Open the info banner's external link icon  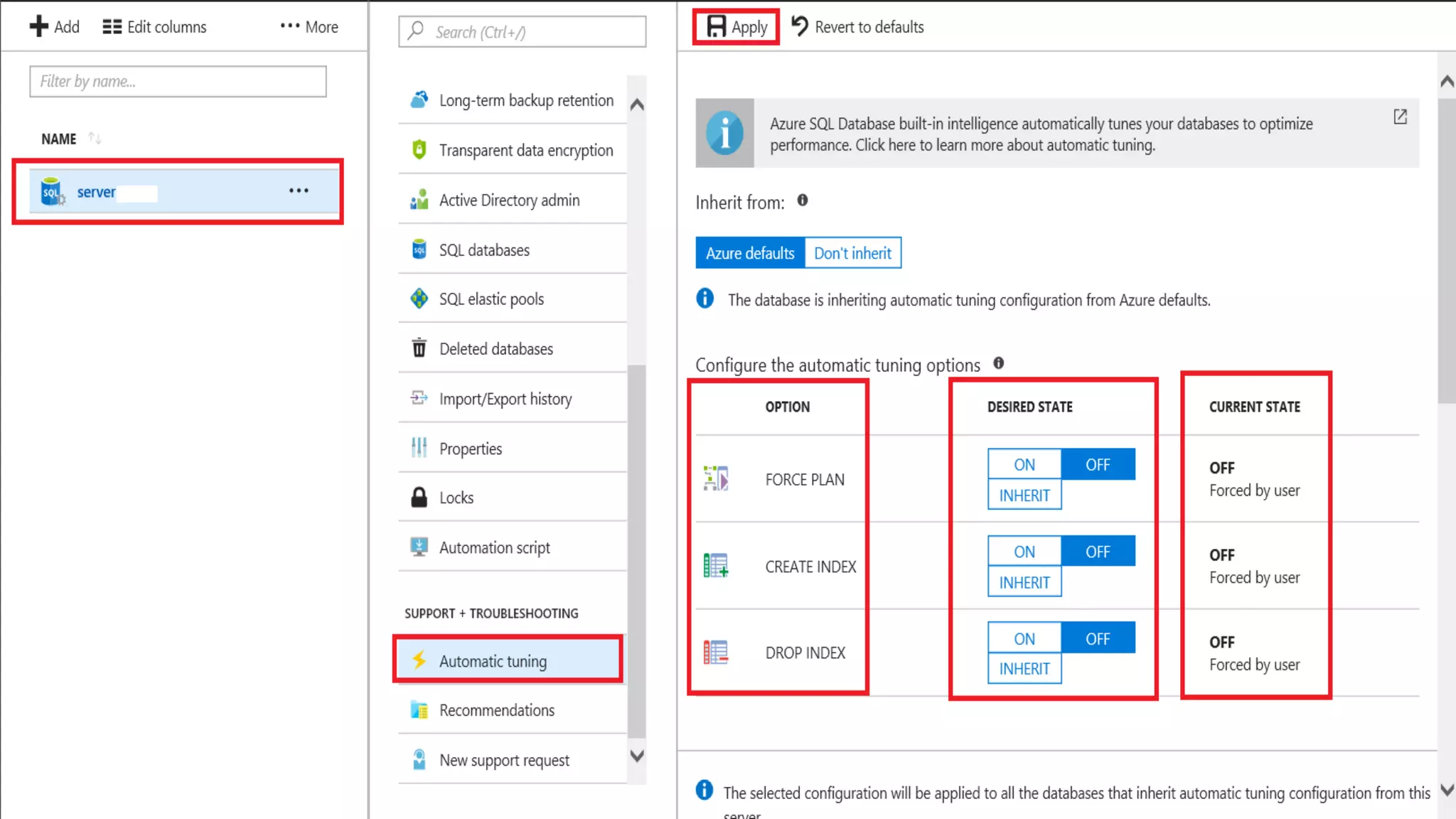[x=1400, y=117]
